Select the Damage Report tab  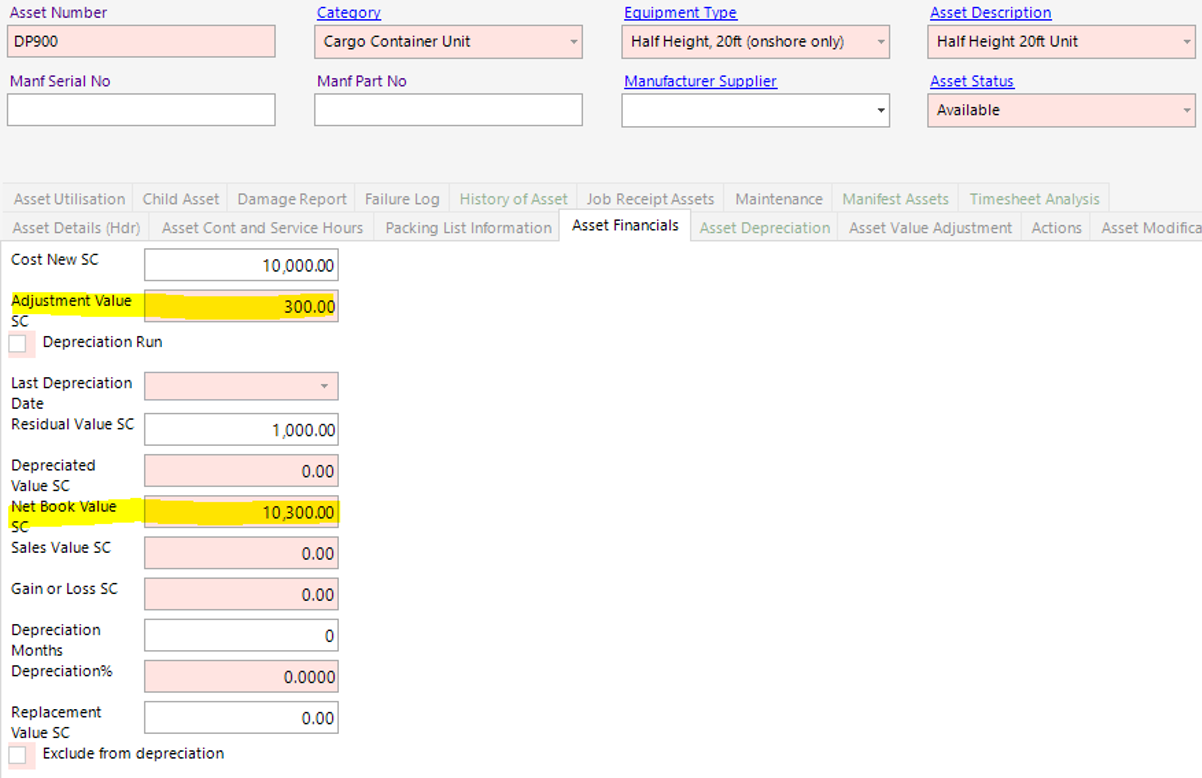tap(291, 198)
